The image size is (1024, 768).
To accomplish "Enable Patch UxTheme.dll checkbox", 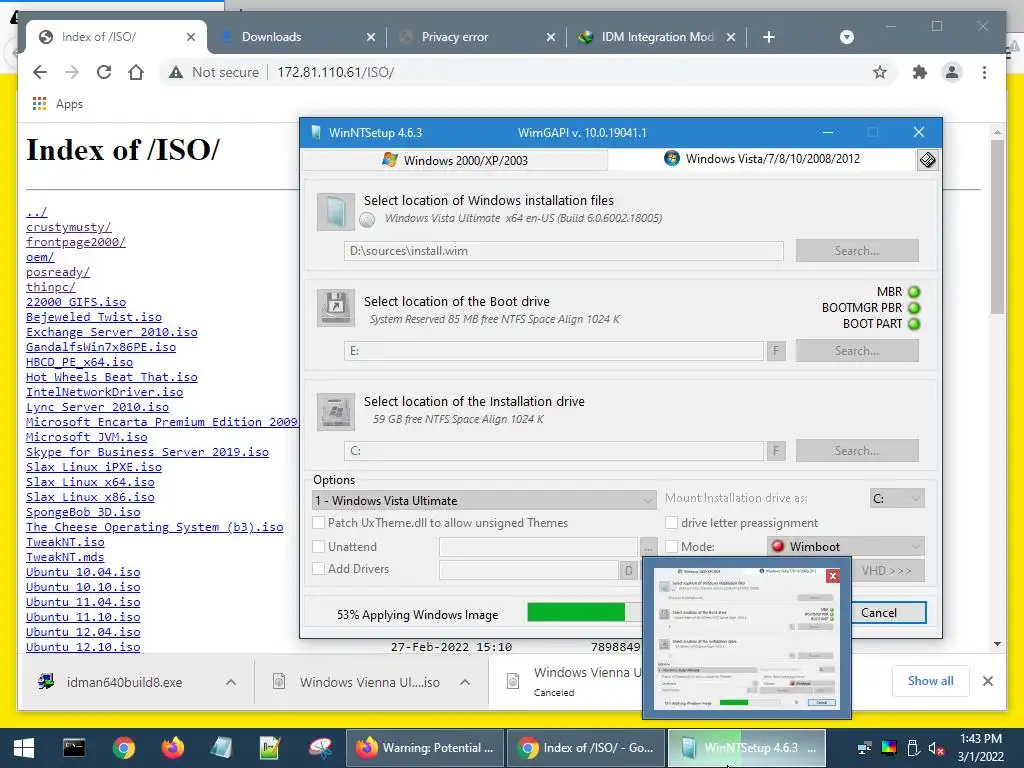I will (319, 522).
